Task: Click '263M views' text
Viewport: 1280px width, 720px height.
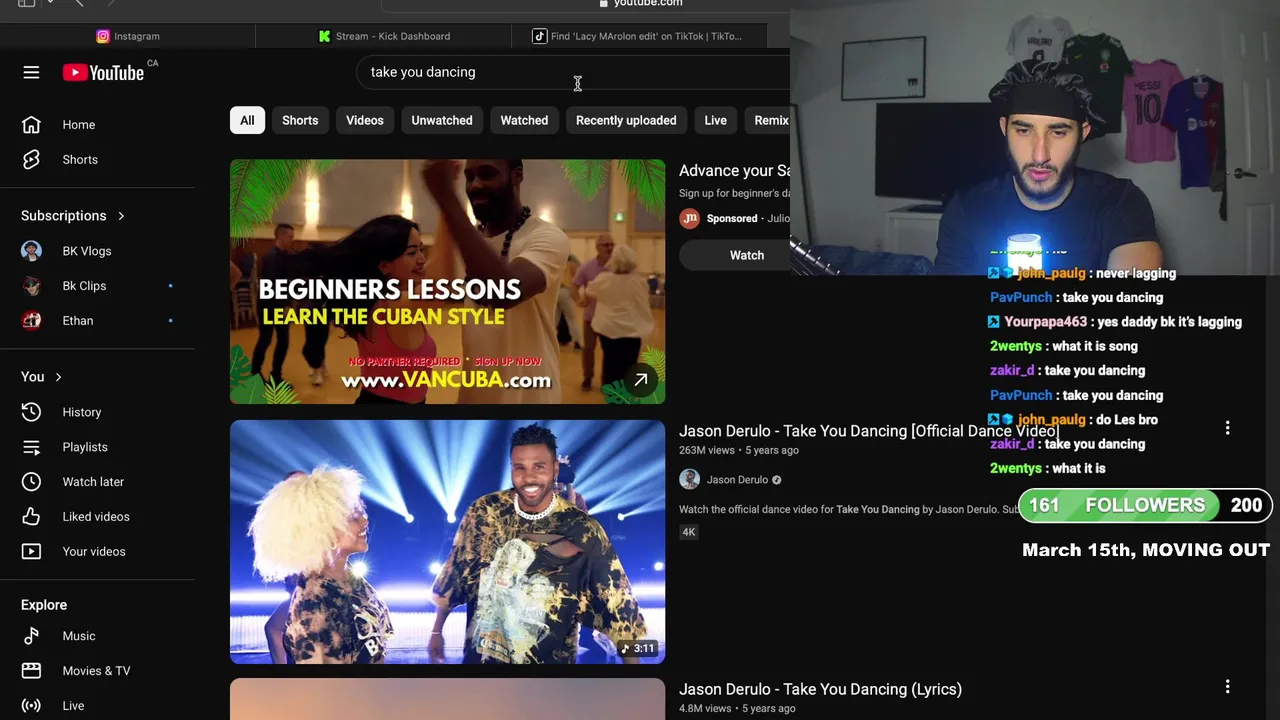Action: click(x=707, y=450)
